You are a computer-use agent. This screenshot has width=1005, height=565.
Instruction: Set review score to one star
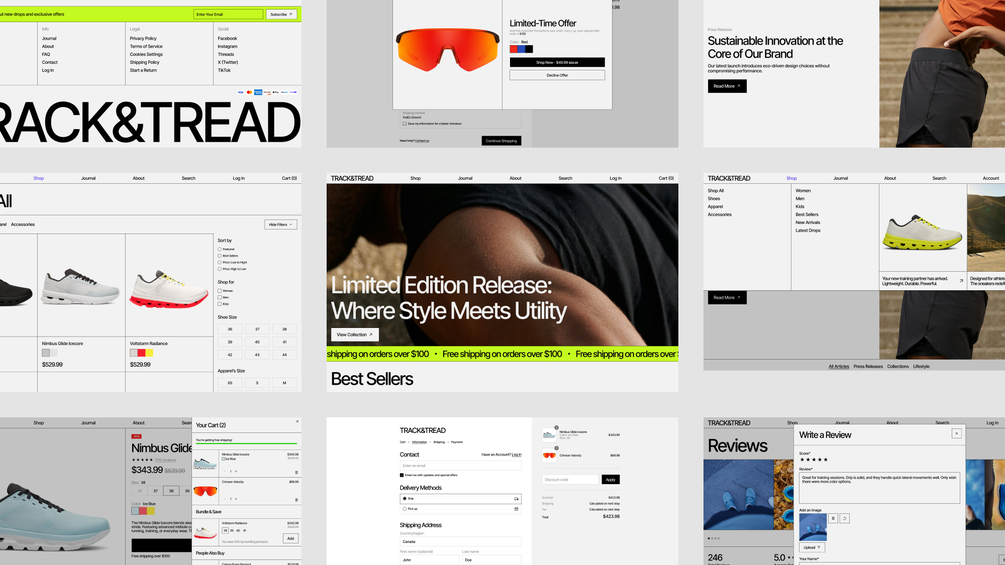tap(802, 459)
